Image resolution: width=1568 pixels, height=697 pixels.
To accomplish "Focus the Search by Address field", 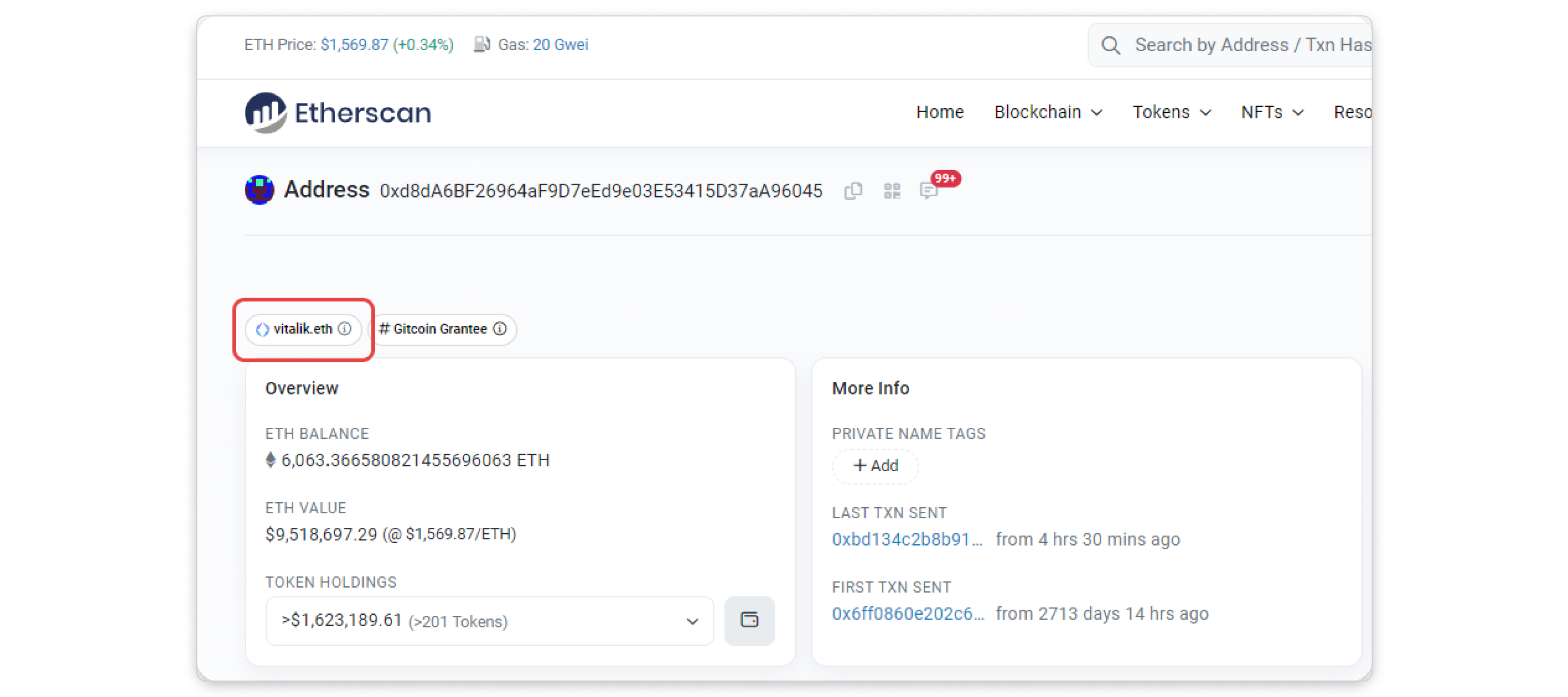I will 1252,45.
